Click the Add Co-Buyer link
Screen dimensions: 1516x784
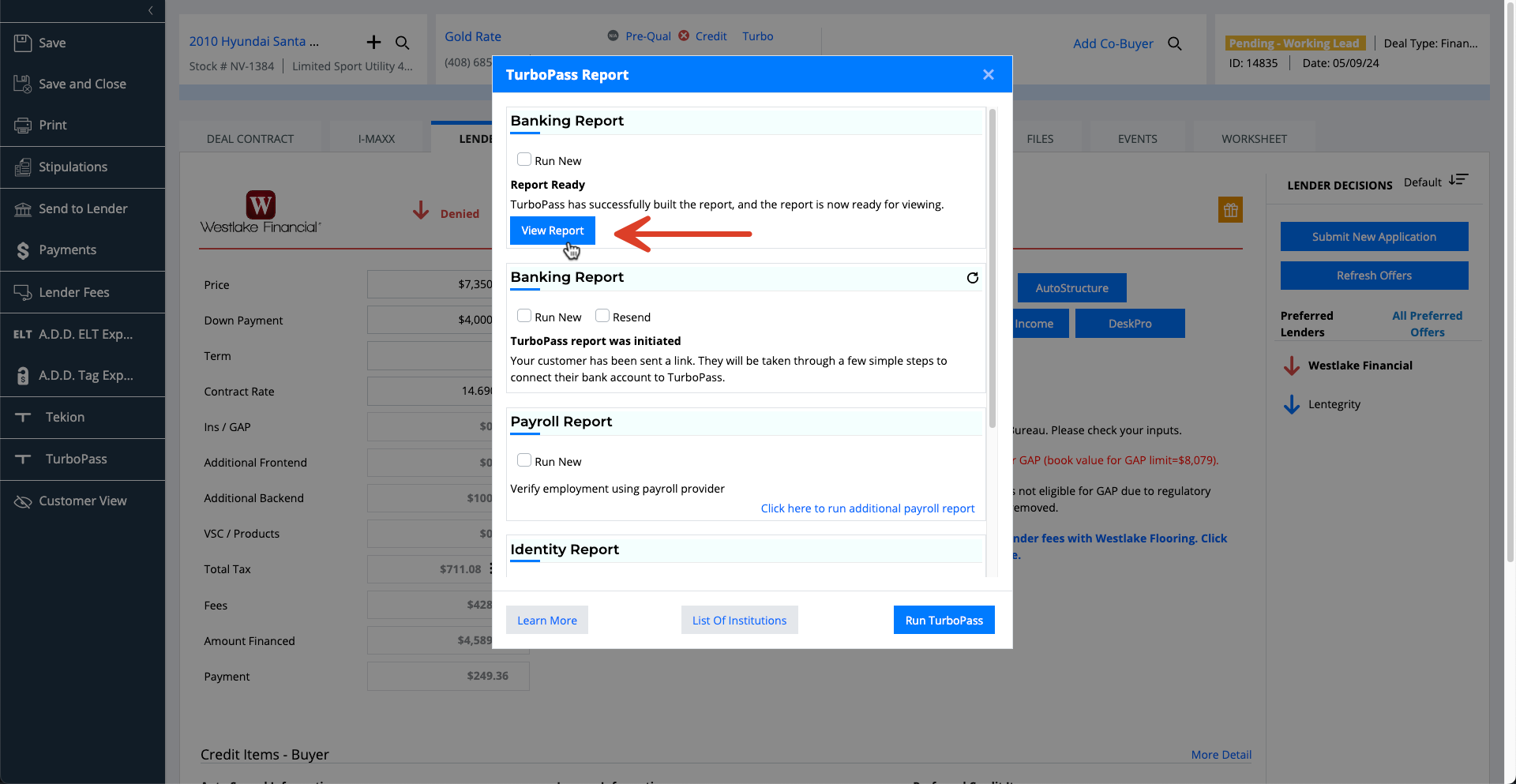click(x=1113, y=43)
